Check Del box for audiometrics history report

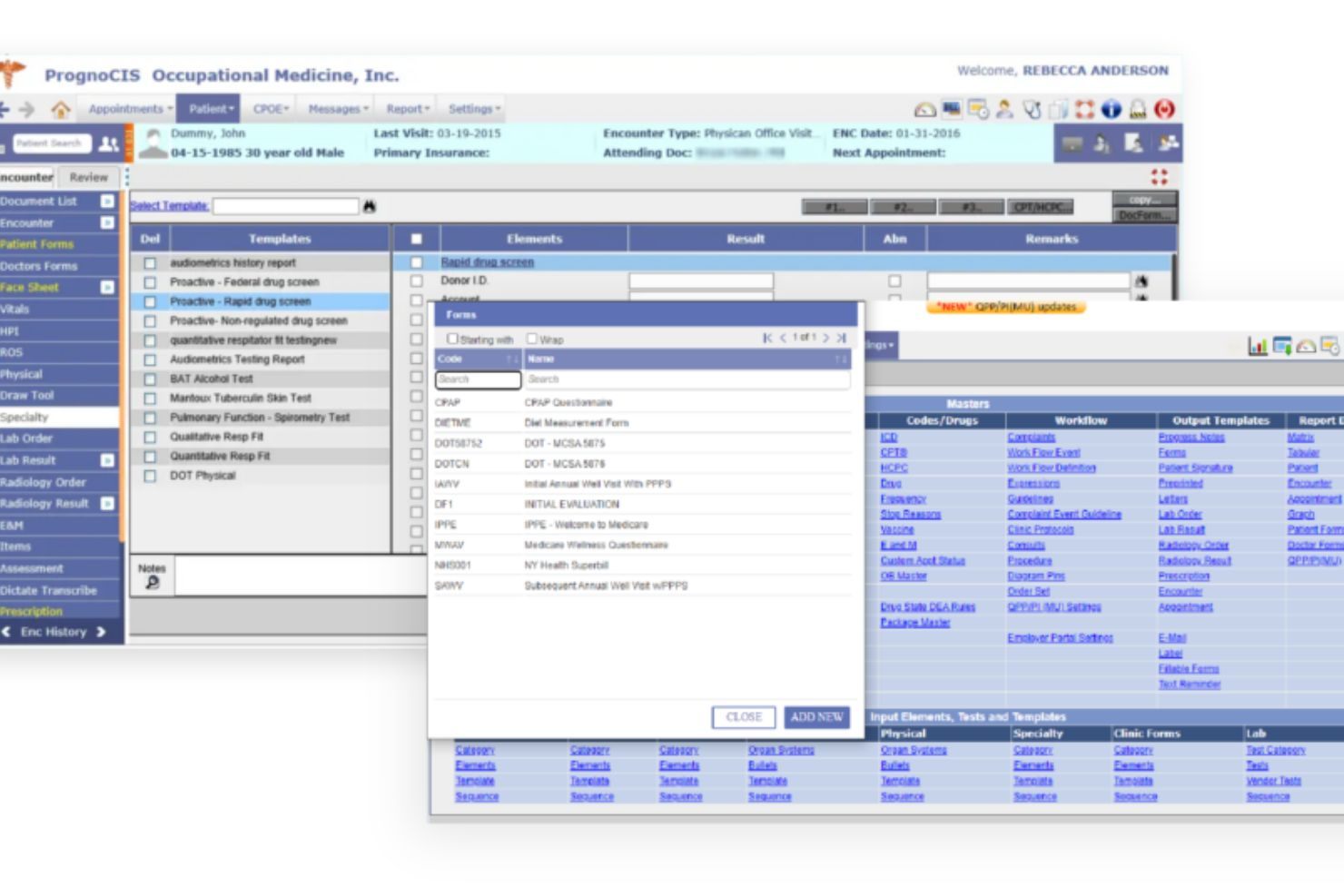tap(150, 263)
